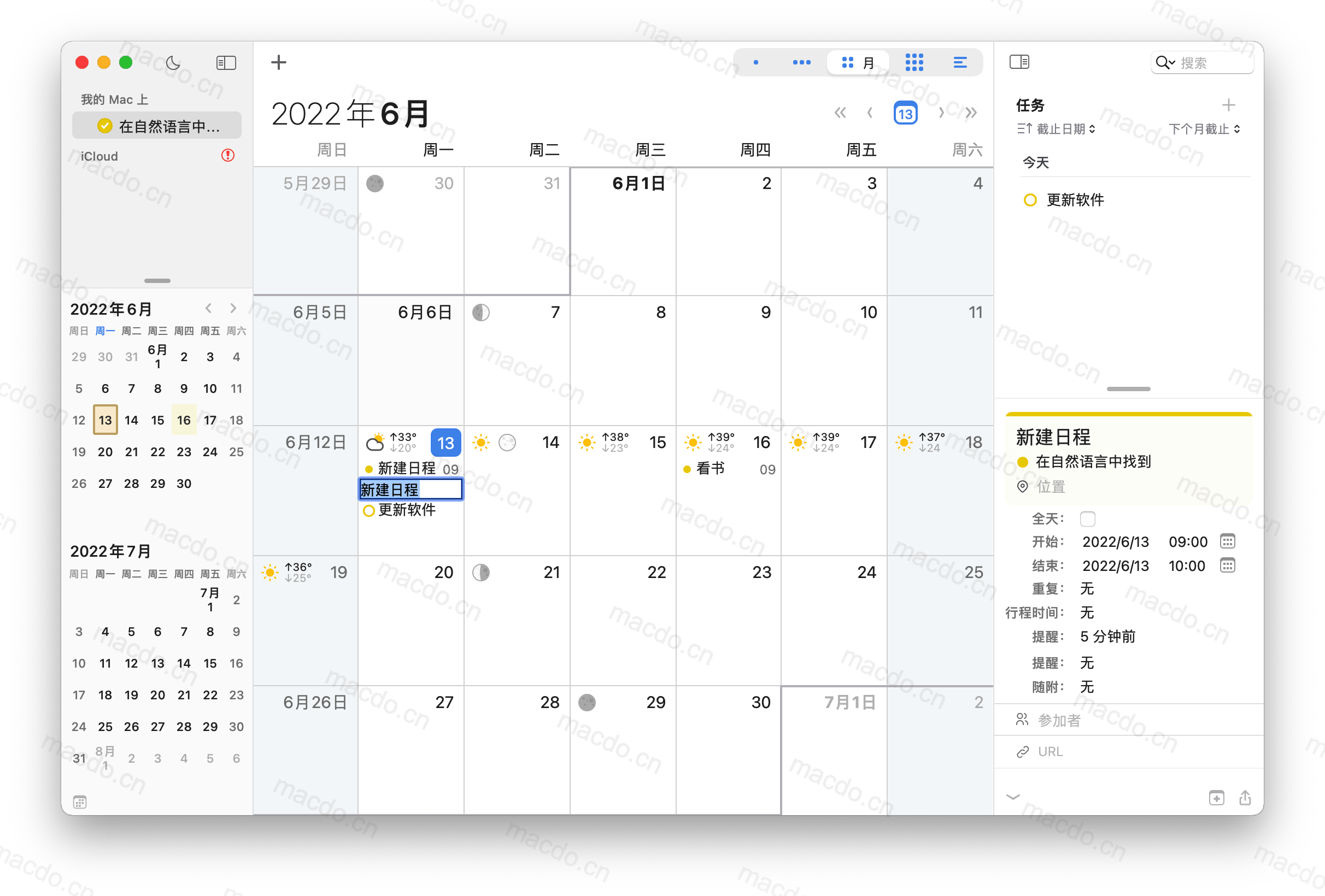Switch to year view grid icon
This screenshot has width=1325, height=896.
914,63
